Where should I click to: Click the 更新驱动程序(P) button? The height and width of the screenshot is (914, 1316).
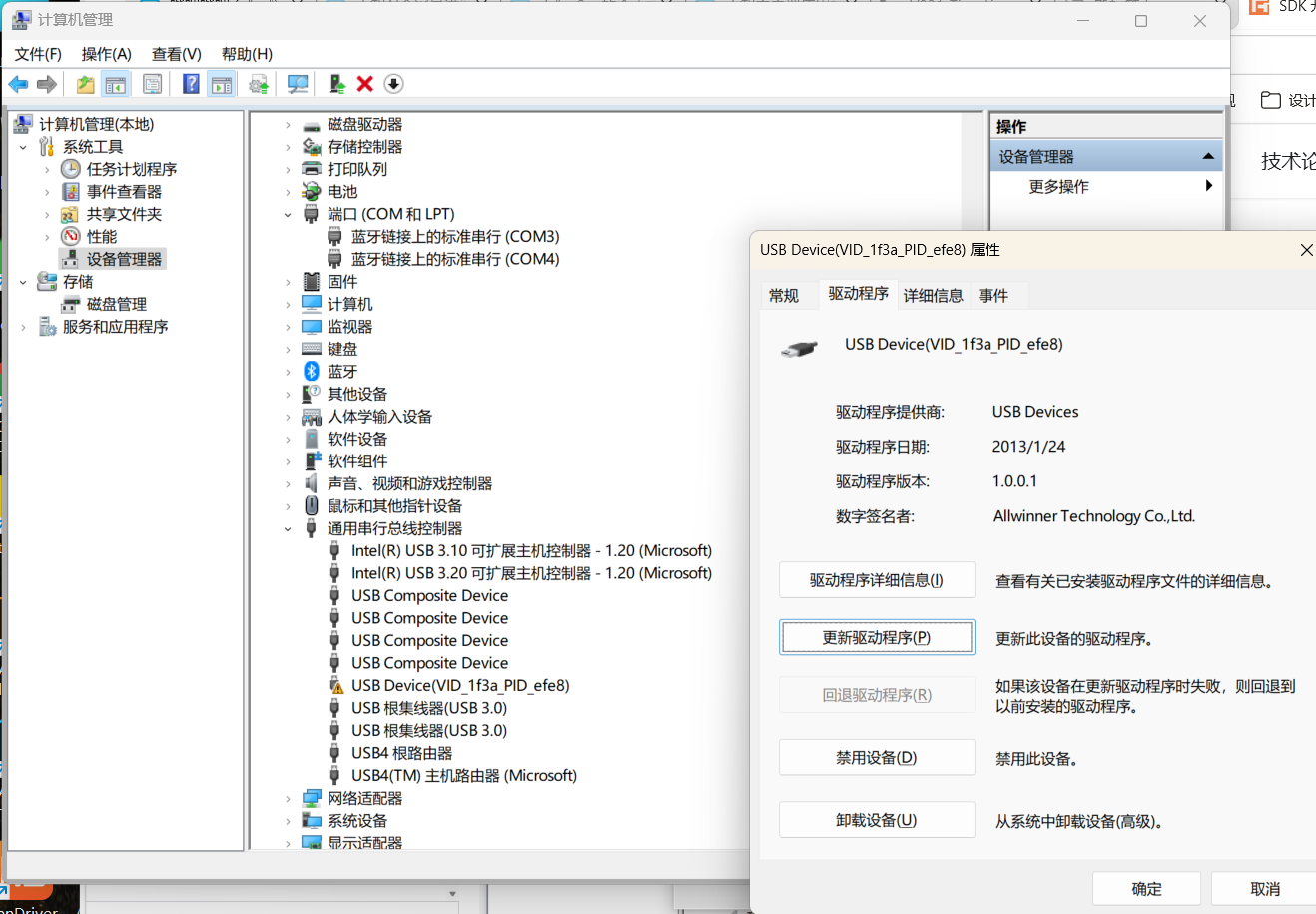[877, 637]
